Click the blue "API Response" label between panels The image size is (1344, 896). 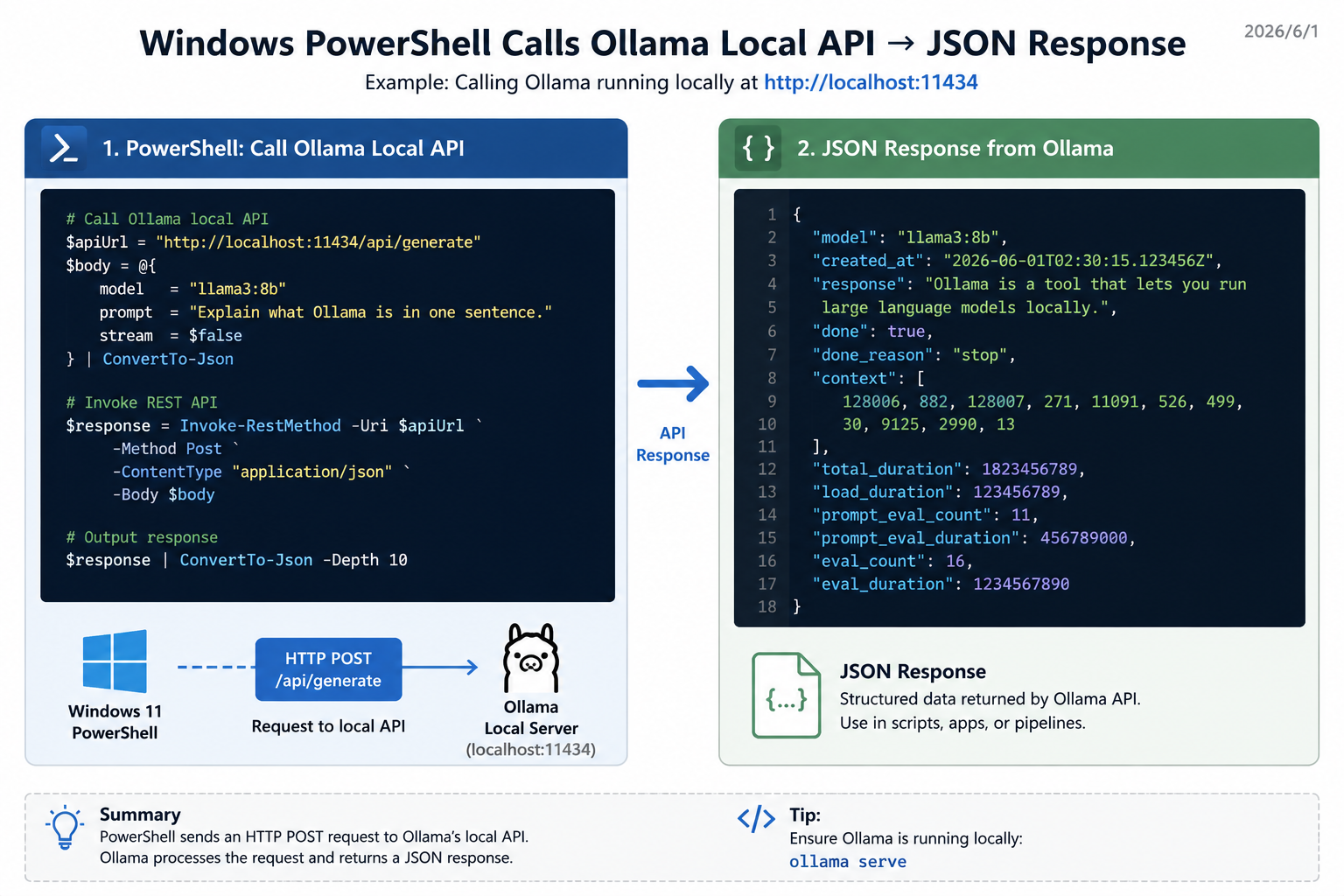(x=673, y=444)
